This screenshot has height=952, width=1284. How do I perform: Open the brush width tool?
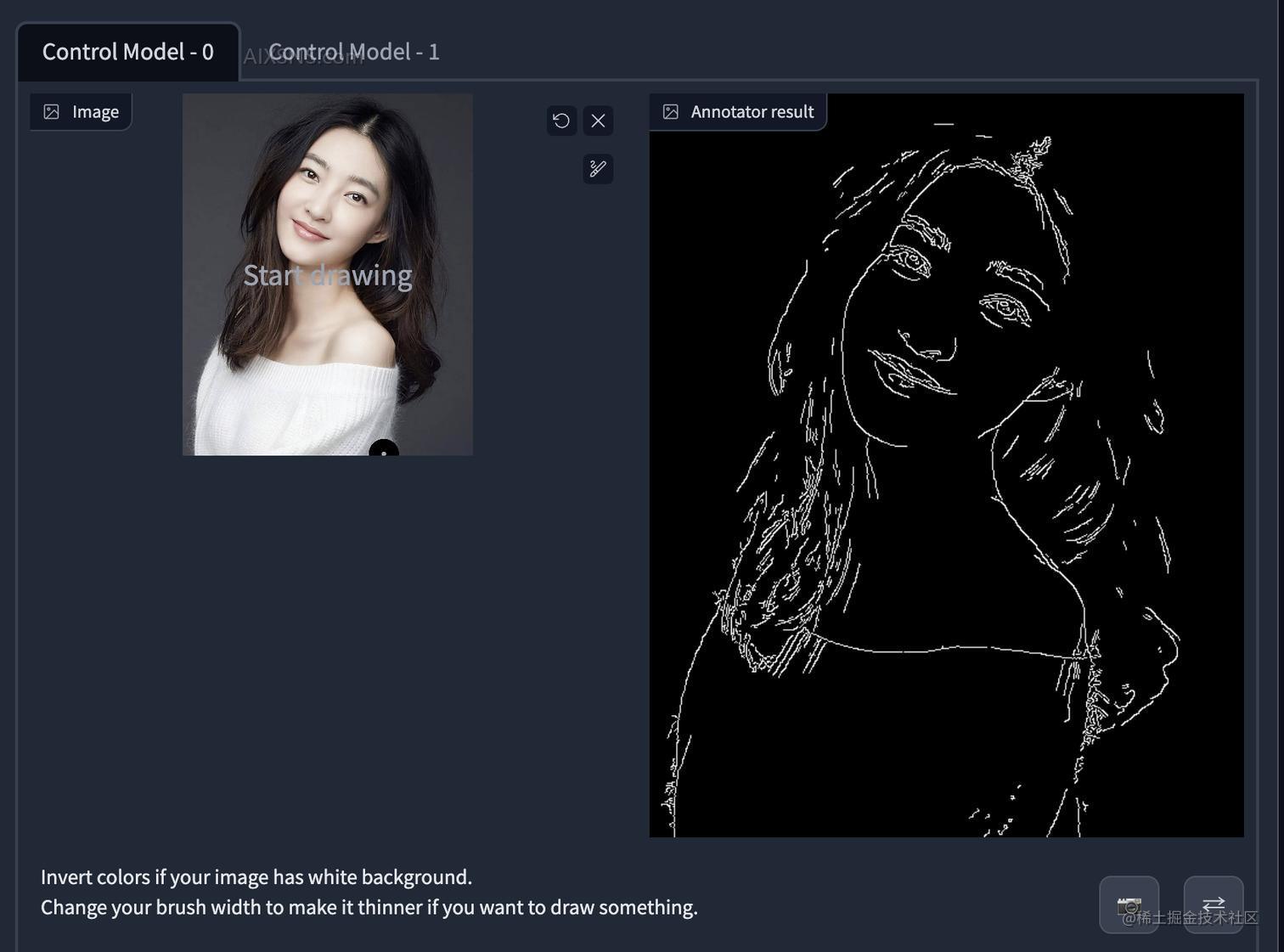(599, 169)
